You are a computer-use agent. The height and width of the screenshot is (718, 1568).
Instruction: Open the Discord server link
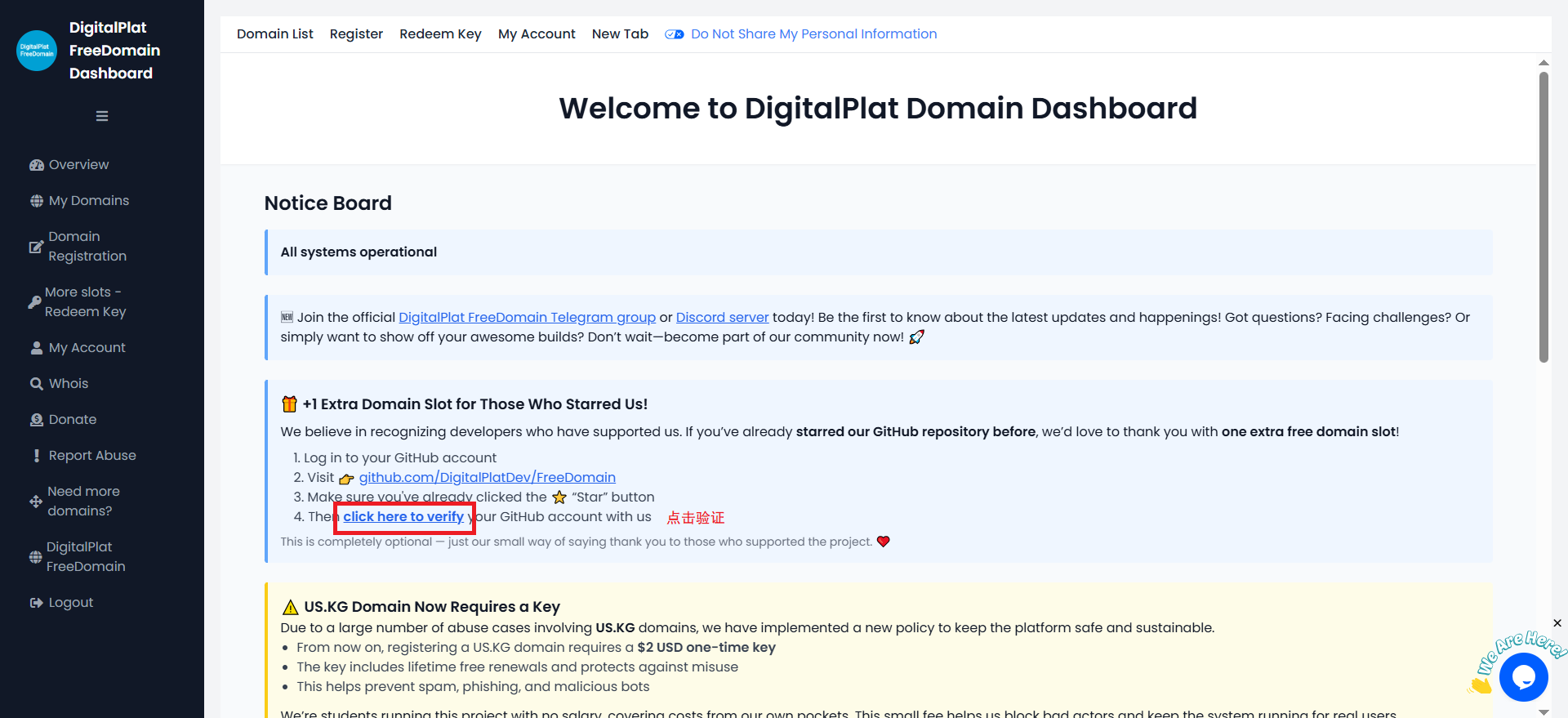click(x=722, y=318)
